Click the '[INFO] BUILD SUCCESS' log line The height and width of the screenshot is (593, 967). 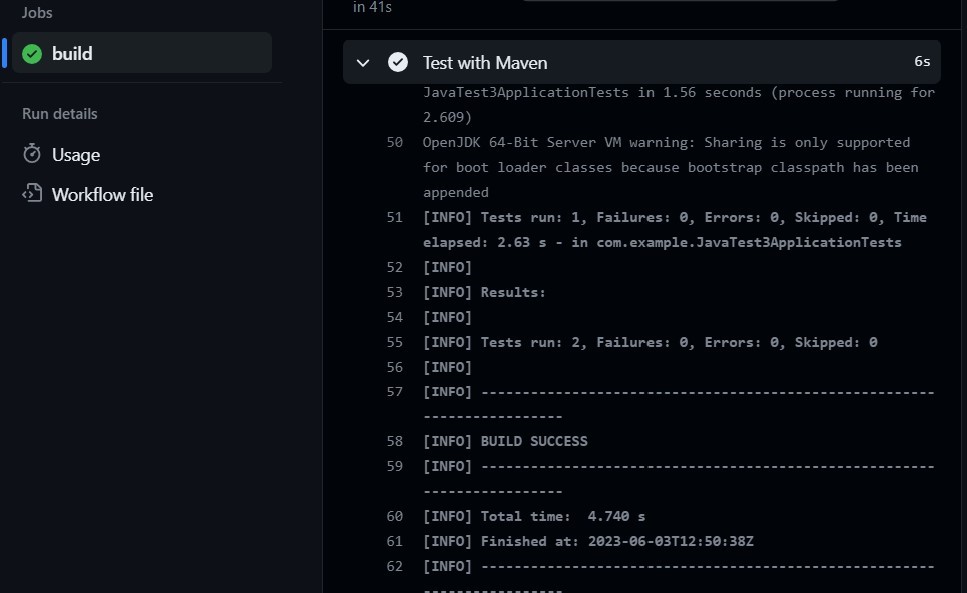(505, 441)
